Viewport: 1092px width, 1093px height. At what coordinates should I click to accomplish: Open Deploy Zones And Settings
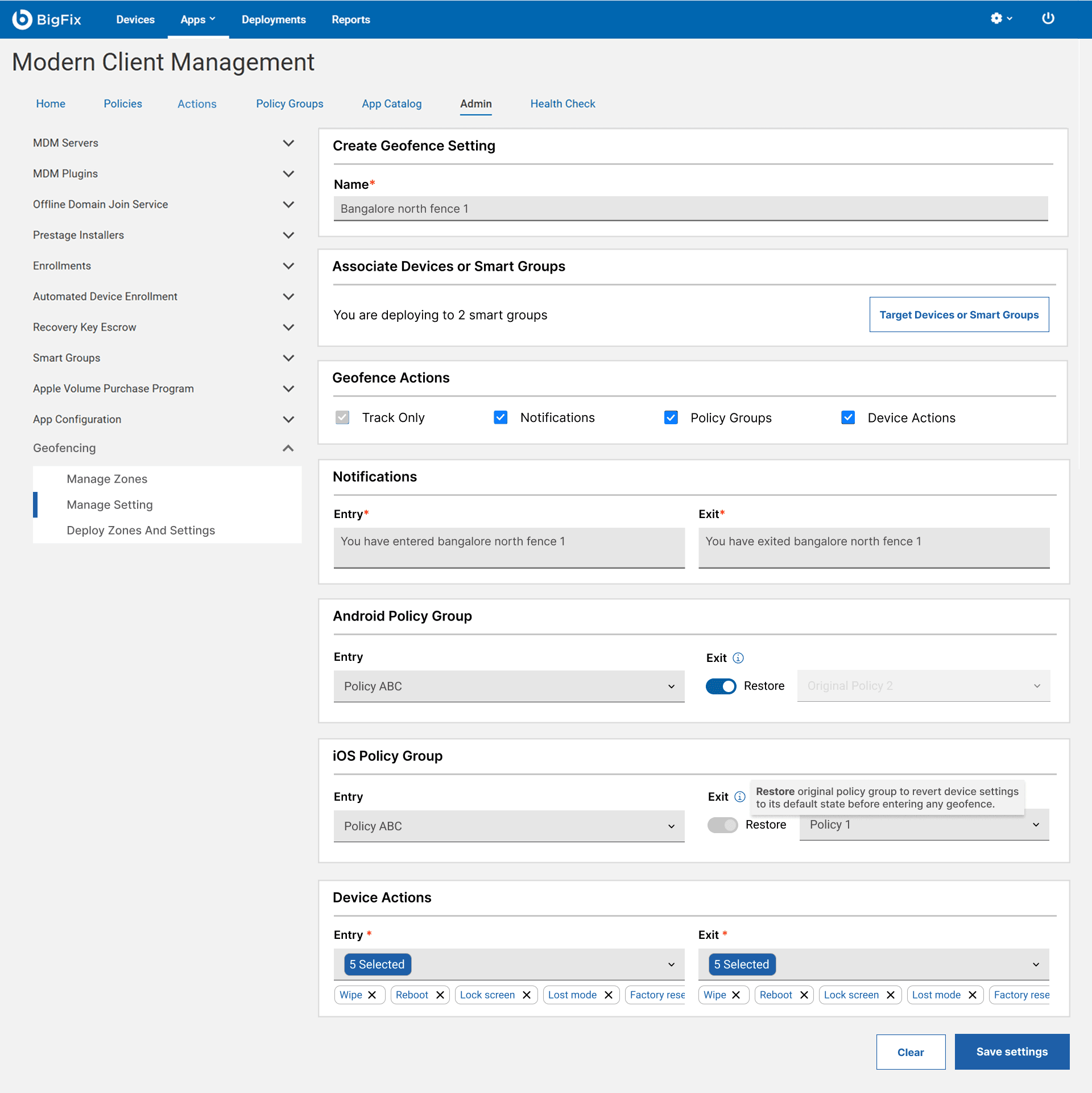140,531
